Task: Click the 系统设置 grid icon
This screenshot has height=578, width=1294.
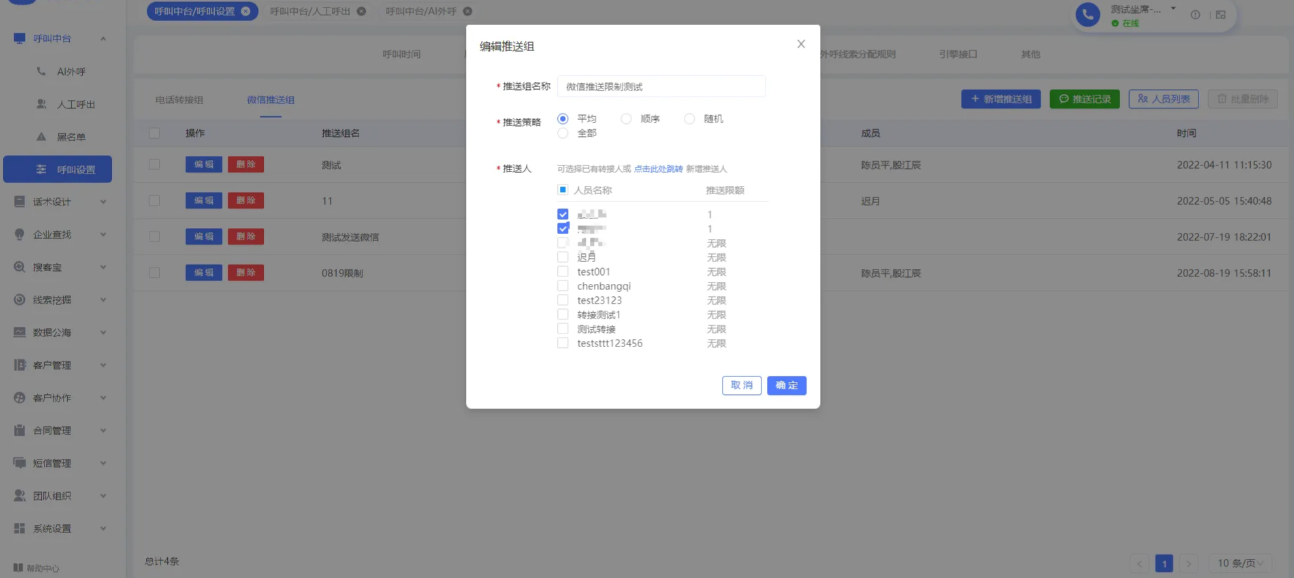Action: coord(19,529)
